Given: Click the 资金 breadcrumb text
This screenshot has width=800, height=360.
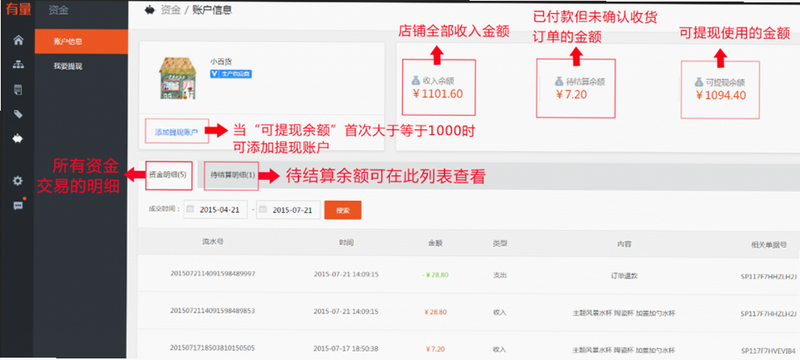Looking at the screenshot, I should [x=170, y=10].
